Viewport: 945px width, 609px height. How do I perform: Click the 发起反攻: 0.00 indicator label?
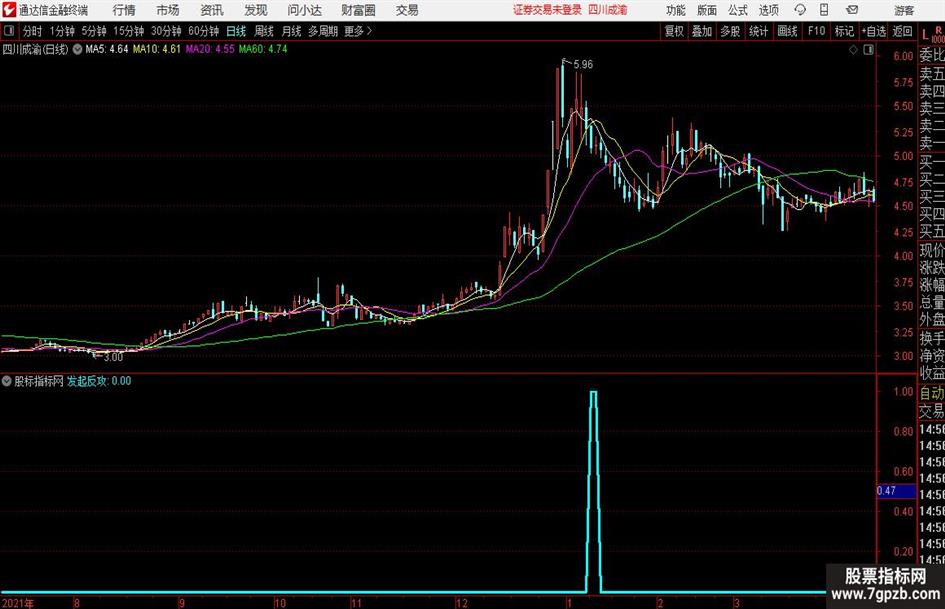coord(99,381)
